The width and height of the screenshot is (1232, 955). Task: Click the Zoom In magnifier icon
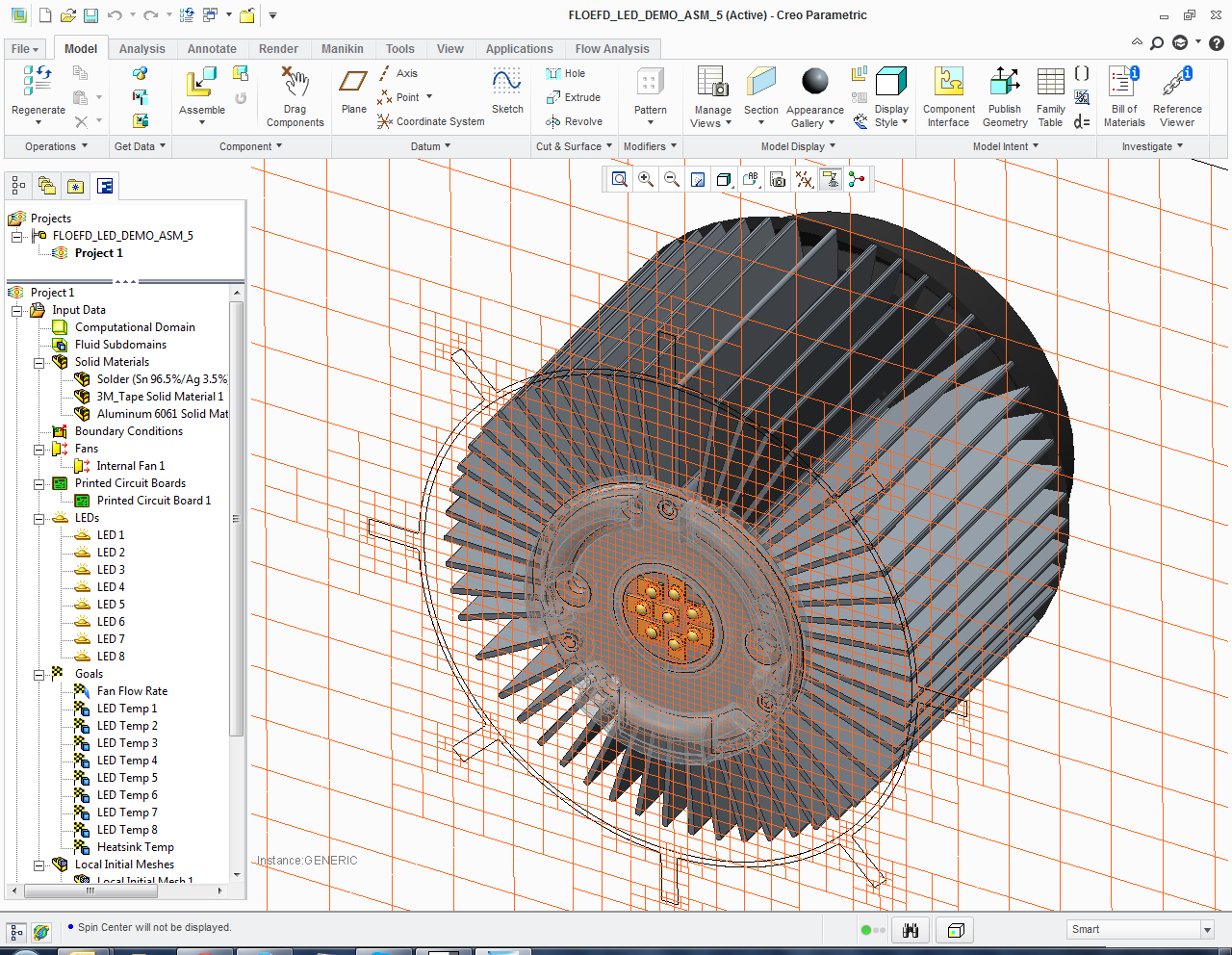click(646, 179)
